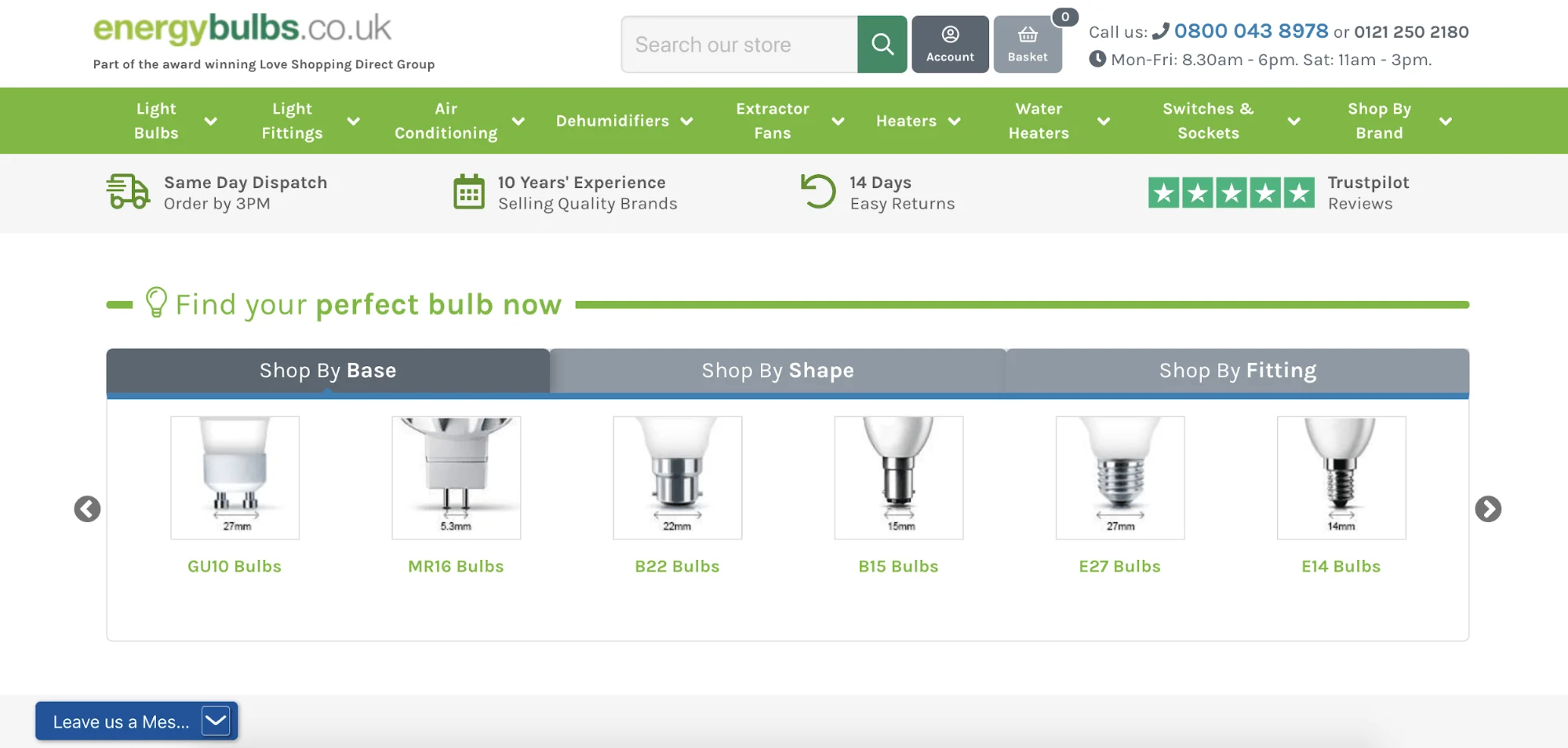Screen dimensions: 1568x748
Task: Go to previous bulb carousel slide
Action: 87,509
